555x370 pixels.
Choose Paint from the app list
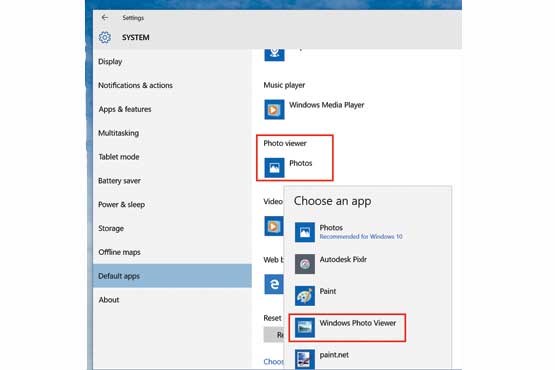368,296
